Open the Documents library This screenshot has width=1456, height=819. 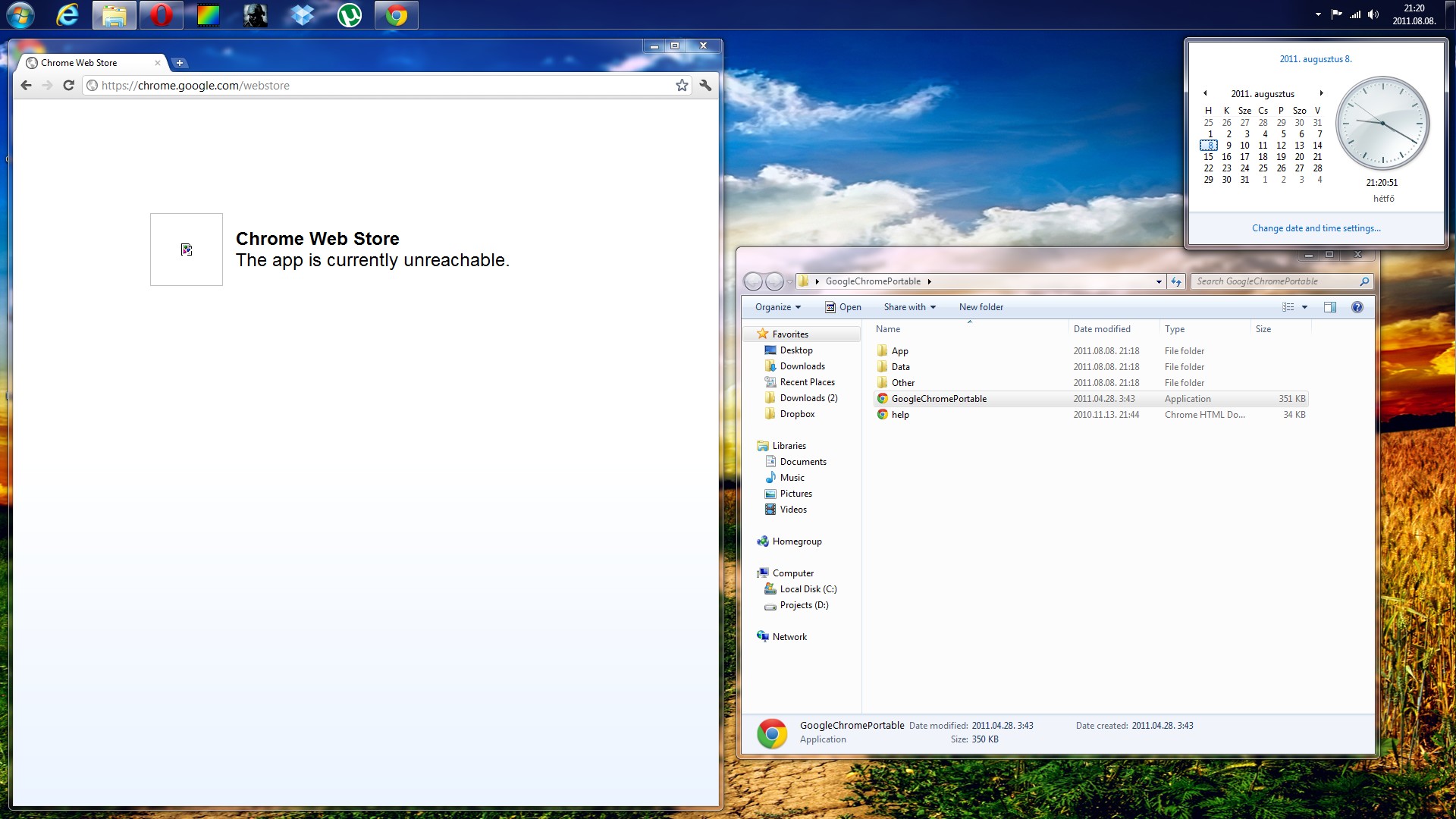(x=803, y=462)
